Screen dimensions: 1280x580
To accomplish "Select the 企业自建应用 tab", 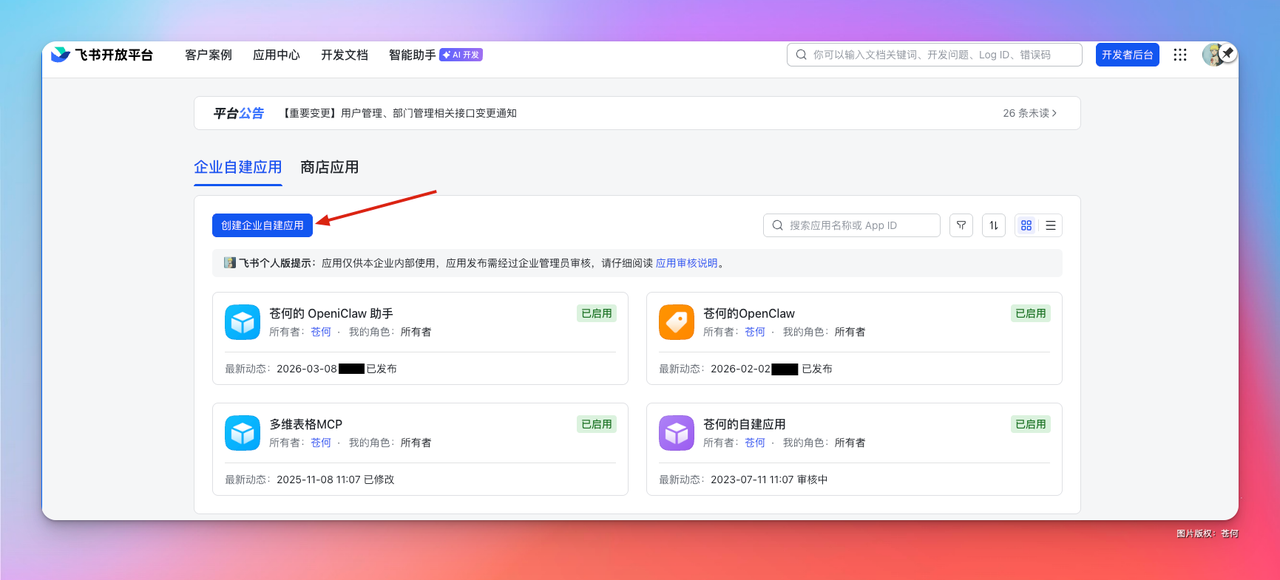I will pyautogui.click(x=238, y=167).
